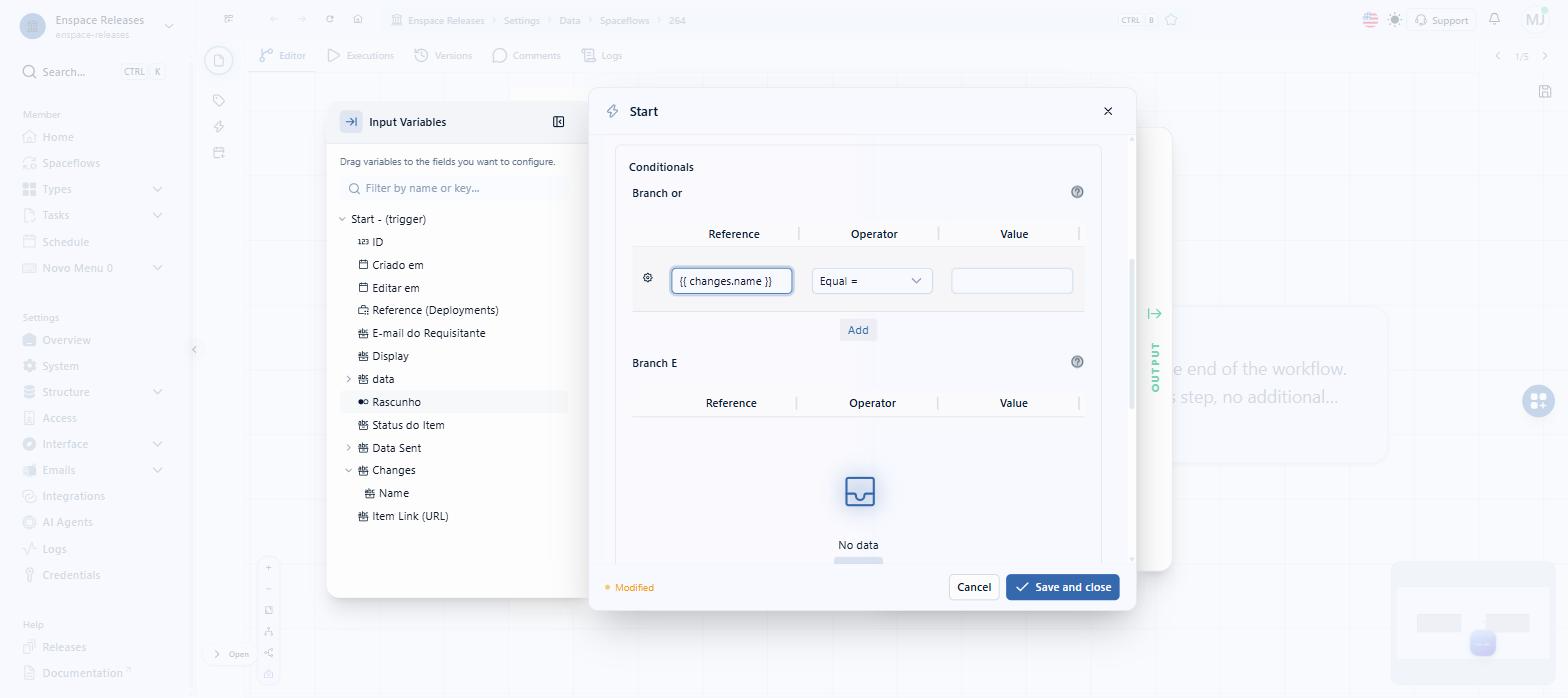Reload using the refresh icon
1568x698 pixels.
[x=330, y=19]
